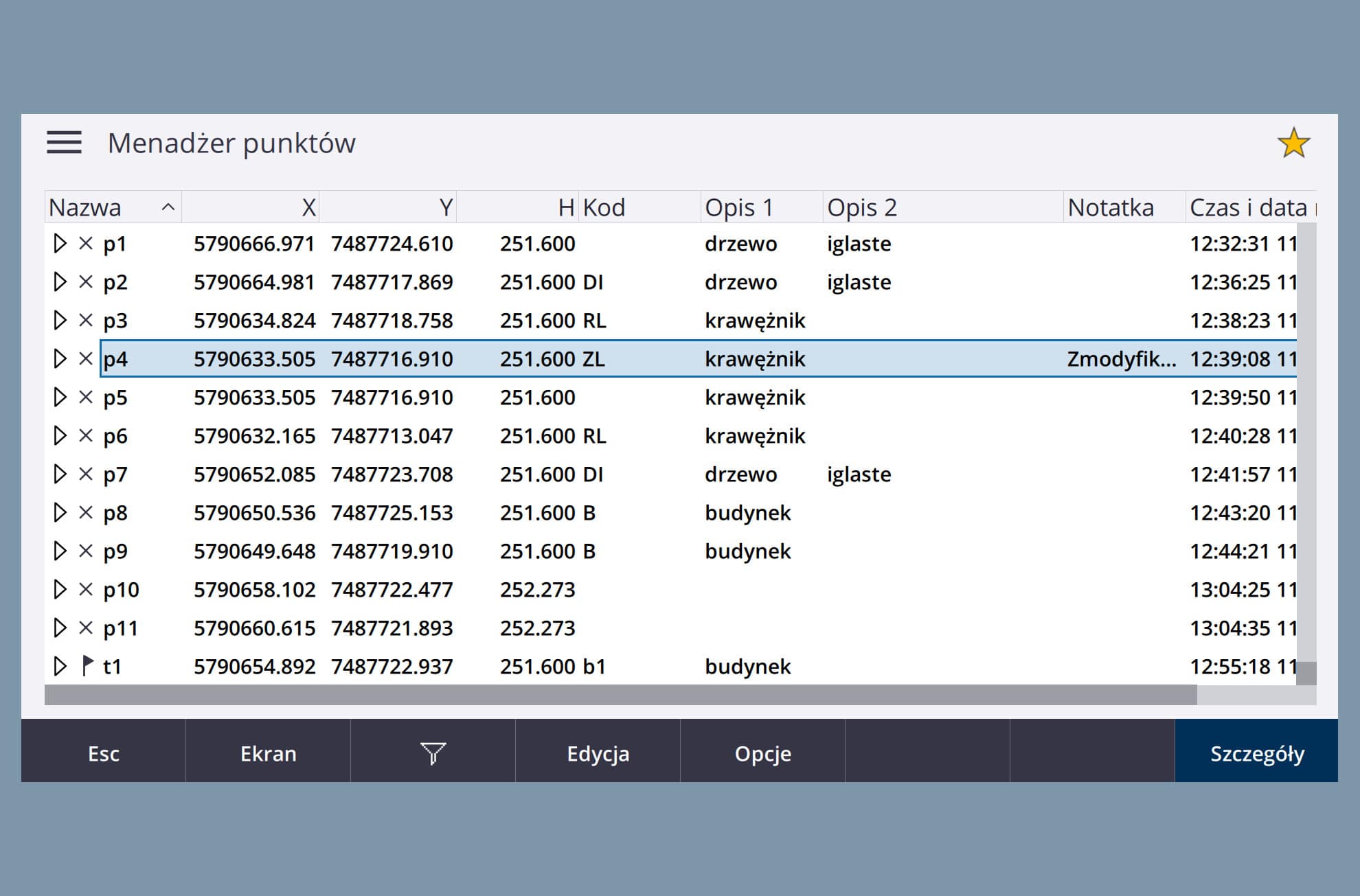
Task: Open the Edycja menu button
Action: point(598,753)
